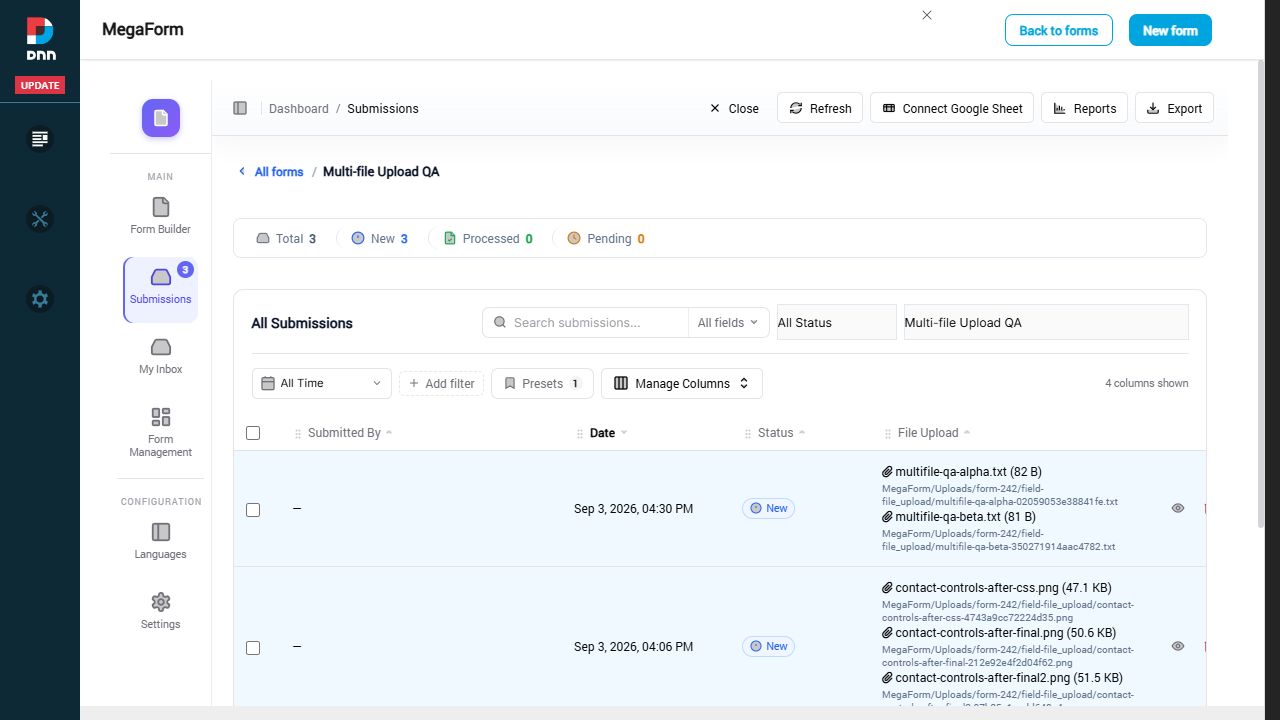Viewport: 1280px width, 720px height.
Task: Open contact-controls-after-css.png file
Action: coord(997,588)
